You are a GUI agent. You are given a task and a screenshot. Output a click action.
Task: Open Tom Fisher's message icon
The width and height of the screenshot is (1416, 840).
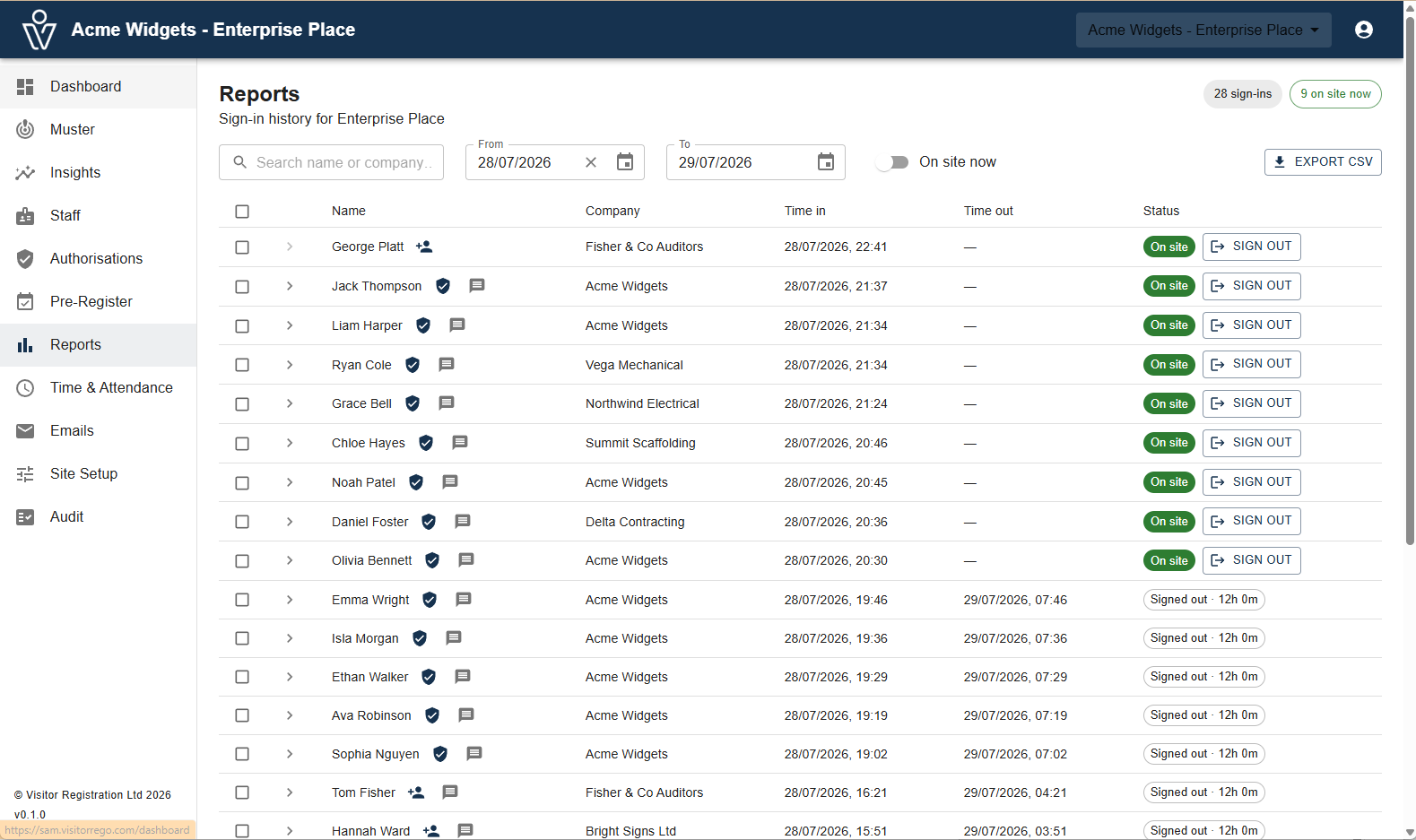450,792
